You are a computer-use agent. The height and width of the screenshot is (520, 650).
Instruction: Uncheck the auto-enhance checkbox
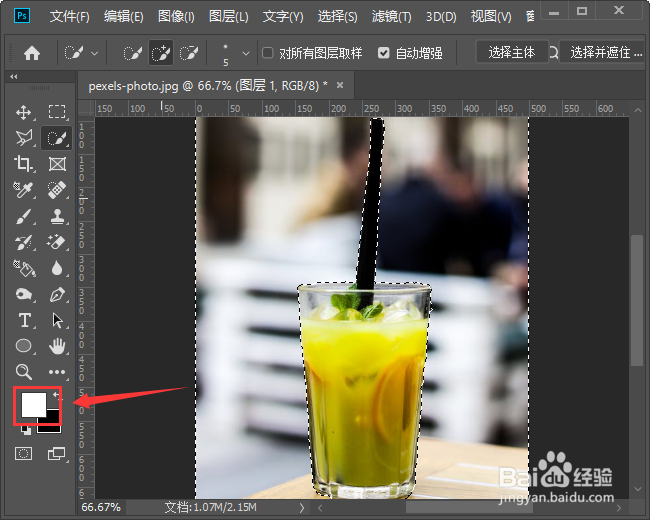[x=384, y=53]
